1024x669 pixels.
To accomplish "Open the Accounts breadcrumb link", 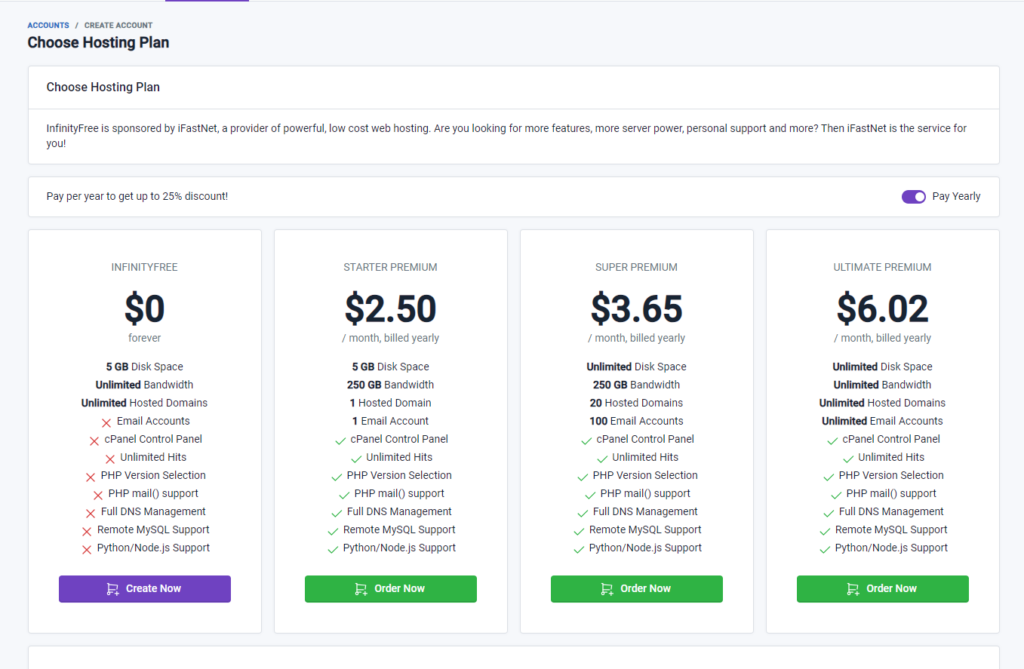I will [x=48, y=25].
